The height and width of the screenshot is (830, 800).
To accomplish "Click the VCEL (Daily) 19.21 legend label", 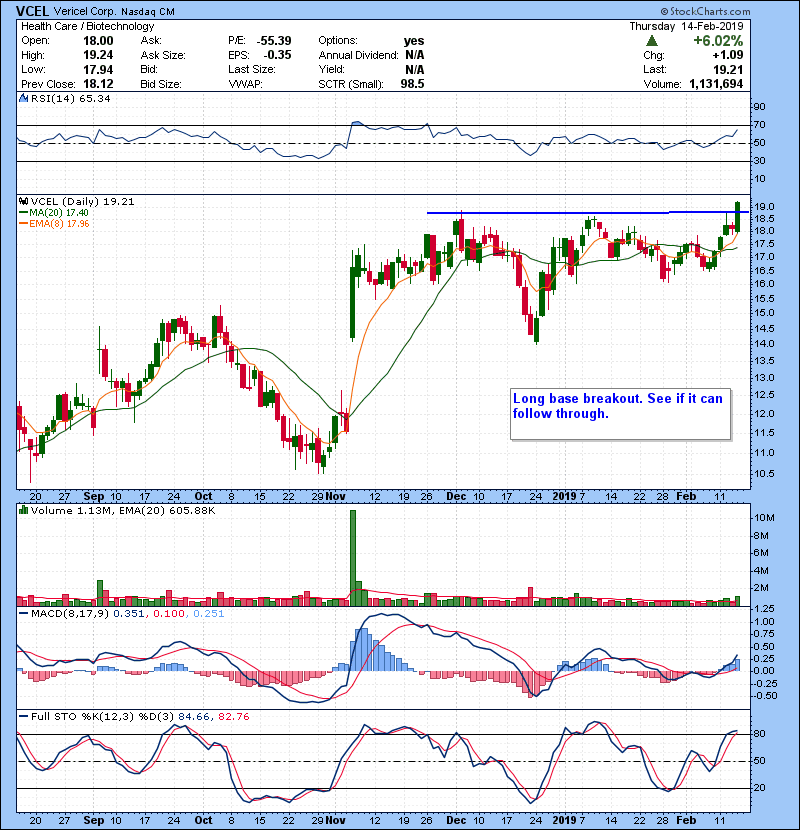I will pyautogui.click(x=83, y=201).
